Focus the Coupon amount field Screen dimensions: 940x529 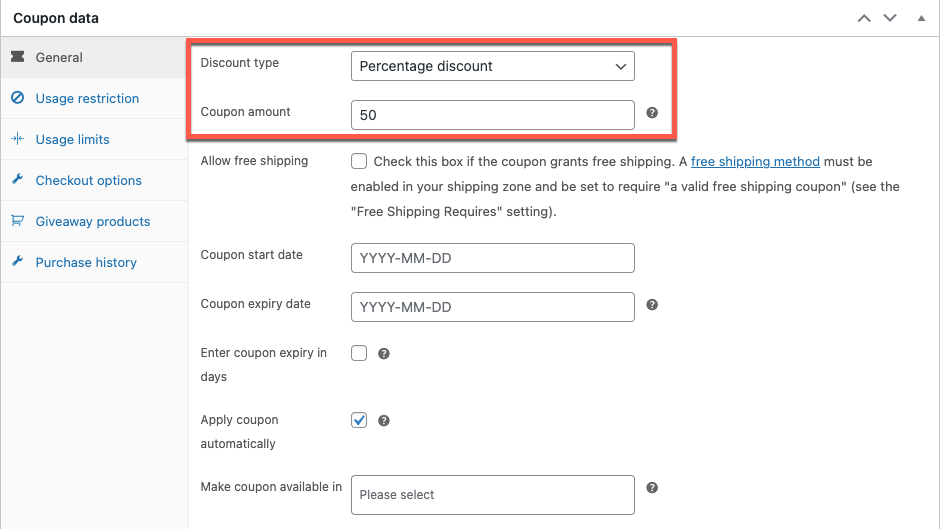[493, 115]
